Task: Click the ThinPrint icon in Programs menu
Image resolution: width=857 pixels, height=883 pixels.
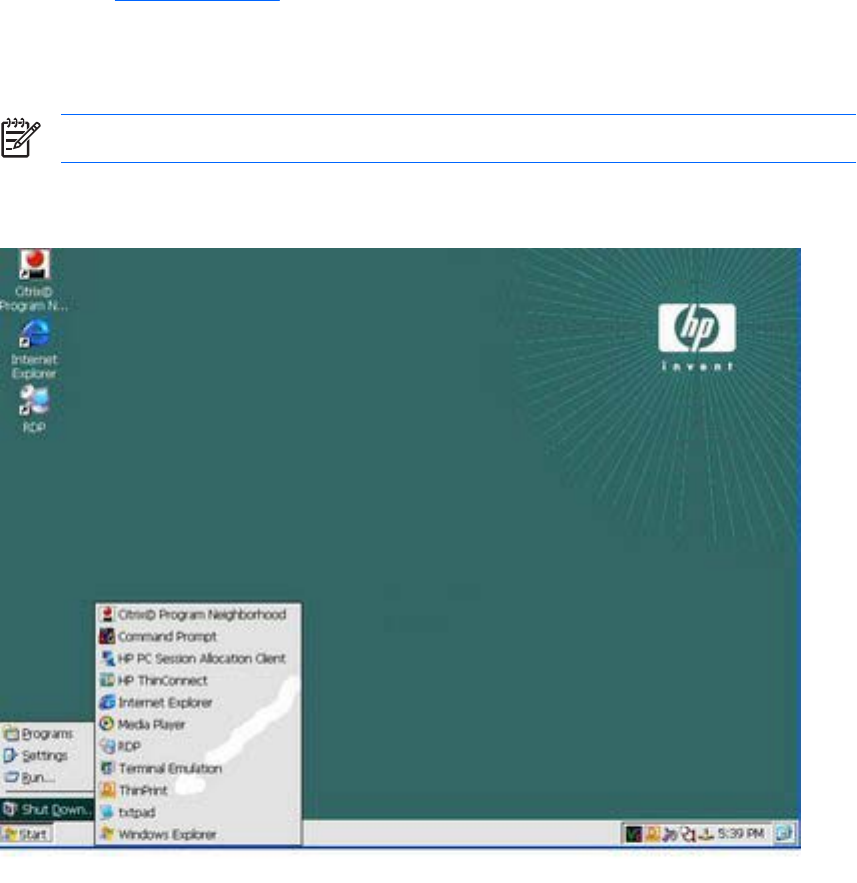Action: pos(107,790)
